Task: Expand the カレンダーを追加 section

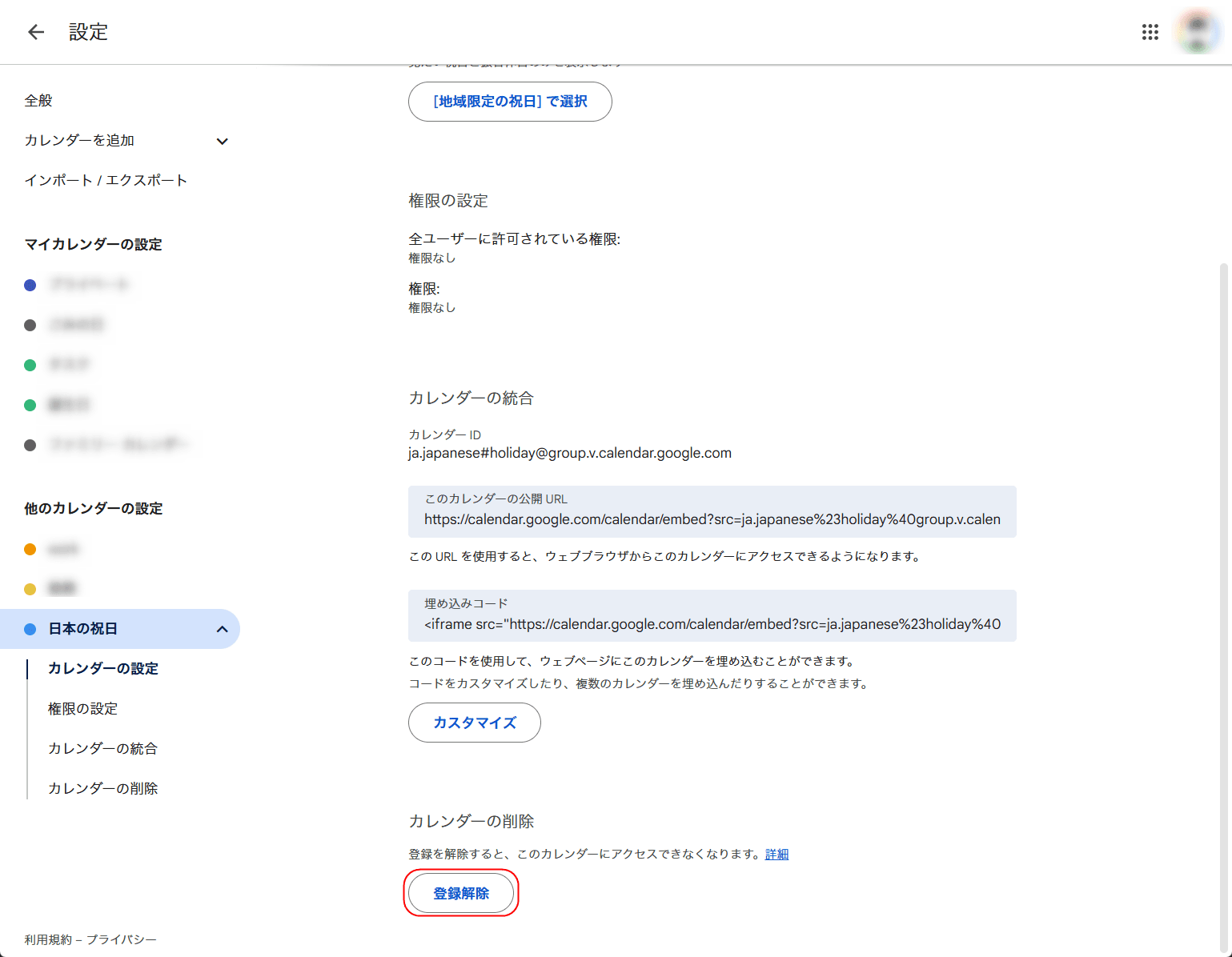Action: click(x=79, y=141)
